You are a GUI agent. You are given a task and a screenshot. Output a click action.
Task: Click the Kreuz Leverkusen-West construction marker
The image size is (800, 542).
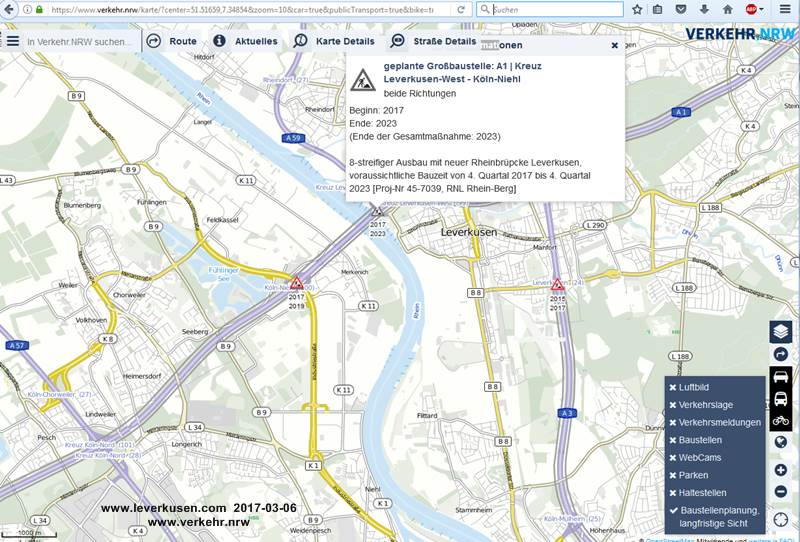(x=378, y=211)
